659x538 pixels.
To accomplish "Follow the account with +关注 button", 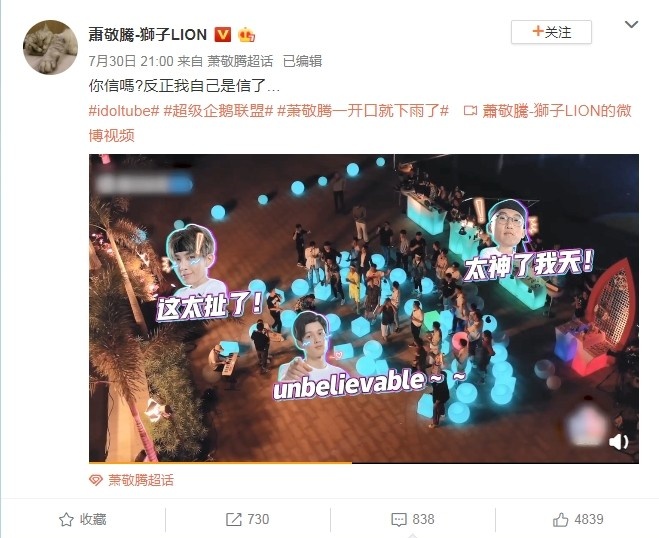I will (x=551, y=32).
